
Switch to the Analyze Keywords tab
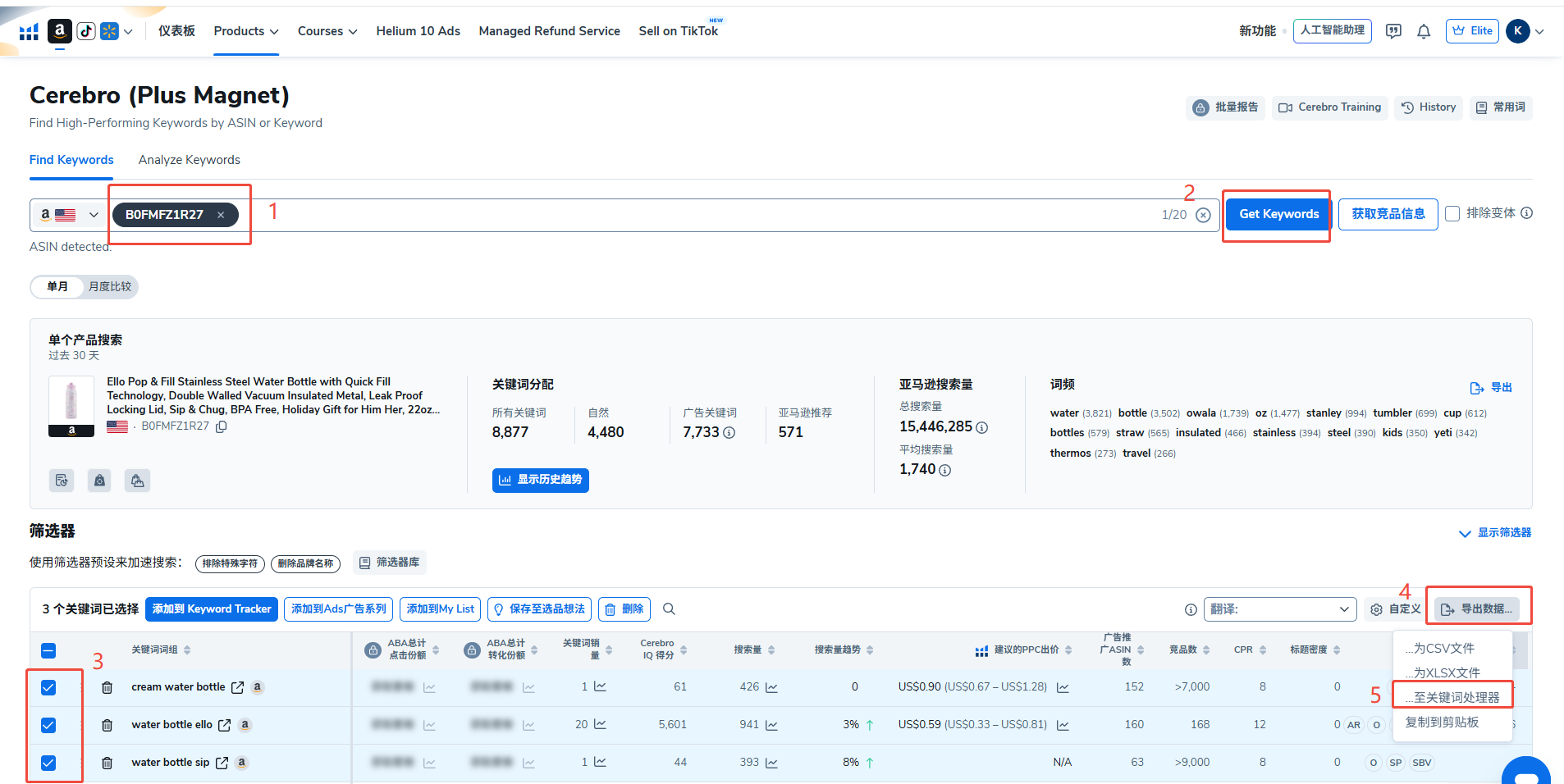189,160
